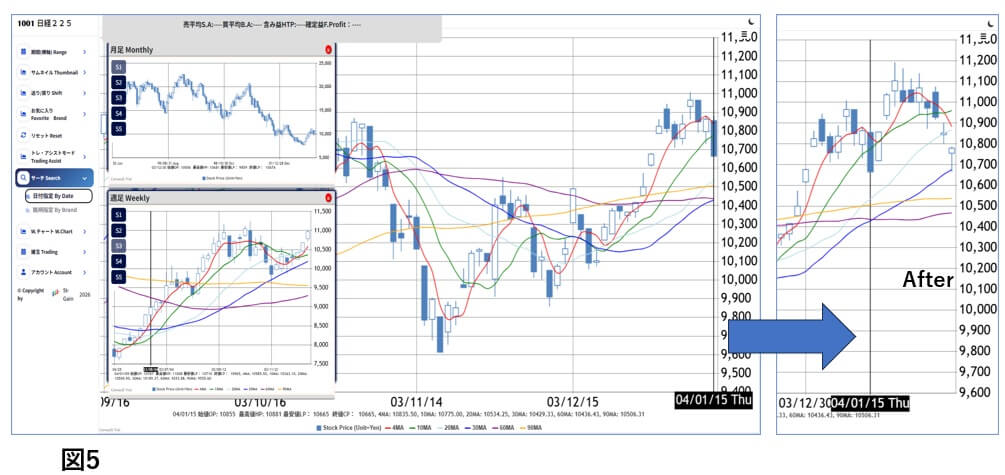Image resolution: width=1005 pixels, height=475 pixels.
Task: Click the OHLC data readout below main chart
Action: pos(408,415)
